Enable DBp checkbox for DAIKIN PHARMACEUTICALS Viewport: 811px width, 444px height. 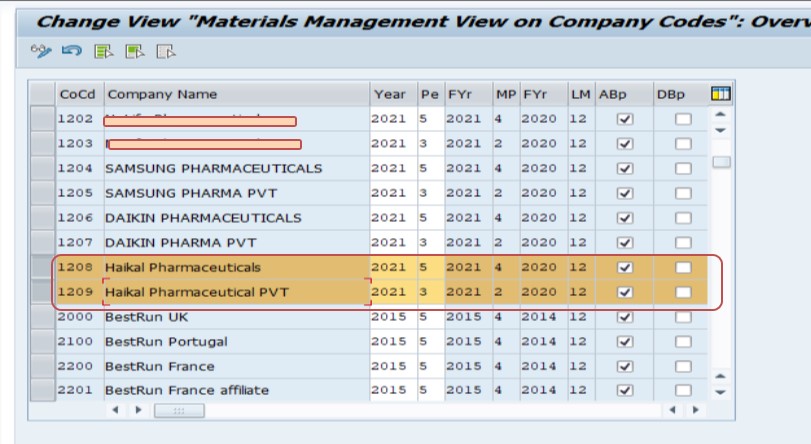[x=683, y=218]
